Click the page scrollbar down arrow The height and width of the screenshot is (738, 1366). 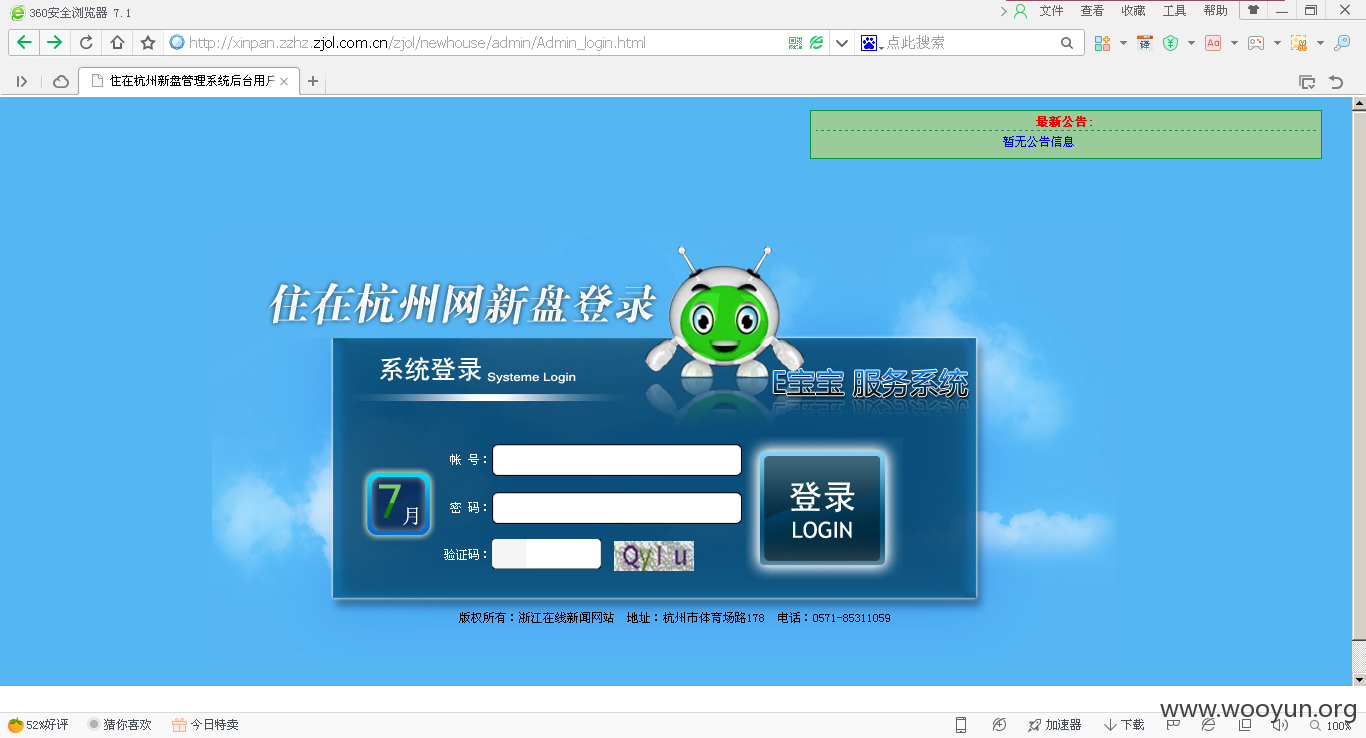1359,679
